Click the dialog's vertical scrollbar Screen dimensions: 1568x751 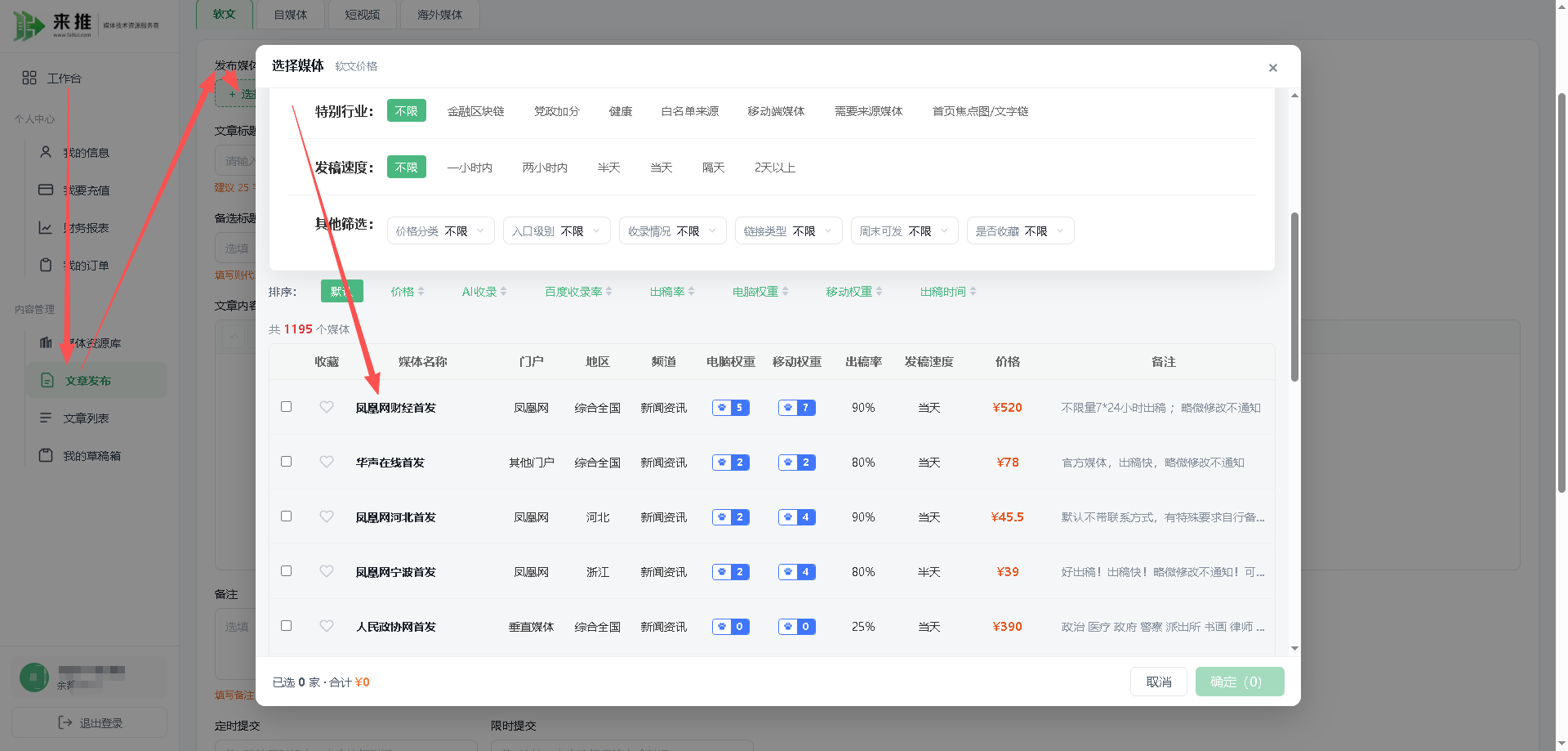pyautogui.click(x=1294, y=297)
